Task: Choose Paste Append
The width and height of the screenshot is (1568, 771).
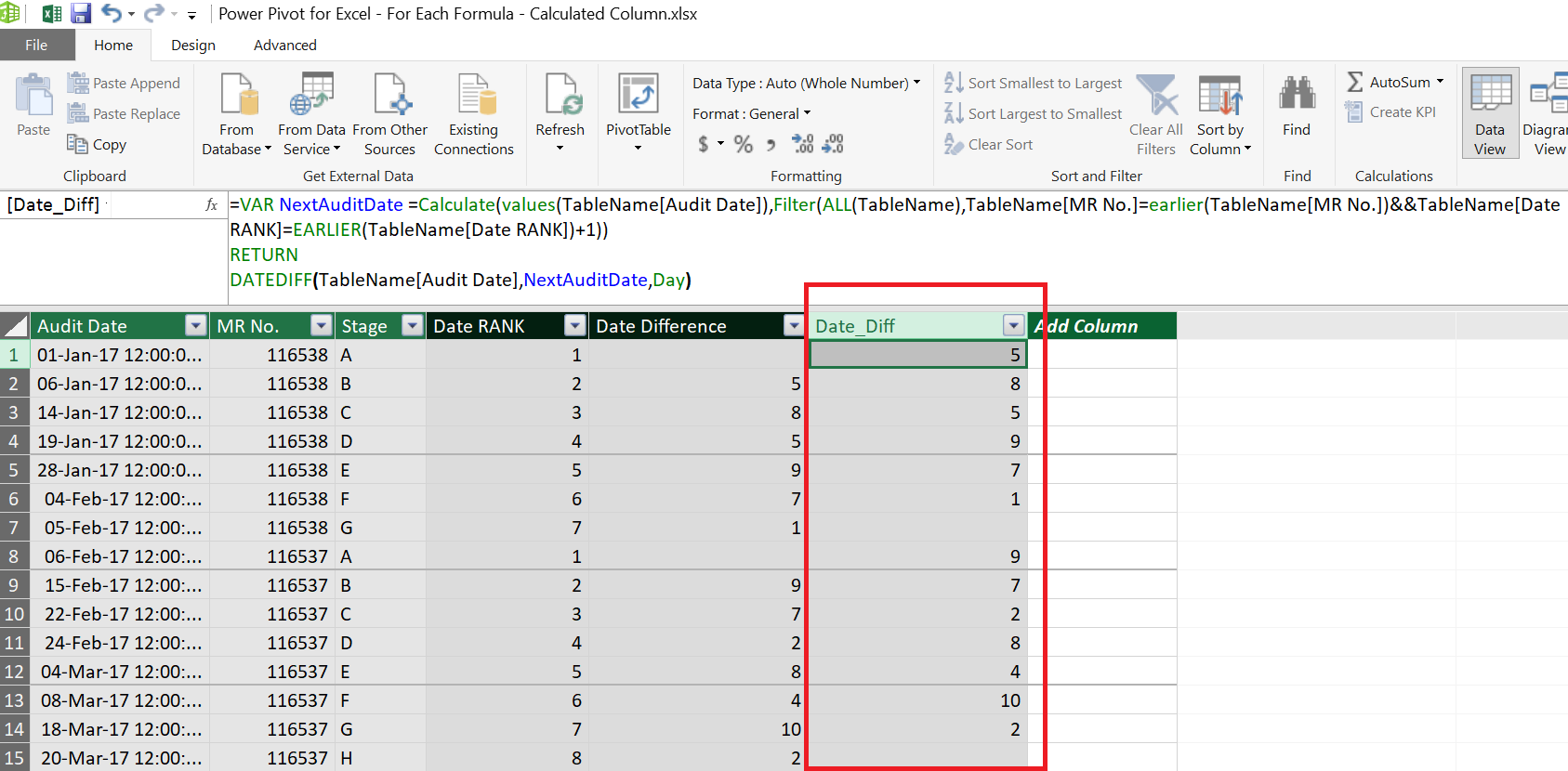Action: coord(124,84)
